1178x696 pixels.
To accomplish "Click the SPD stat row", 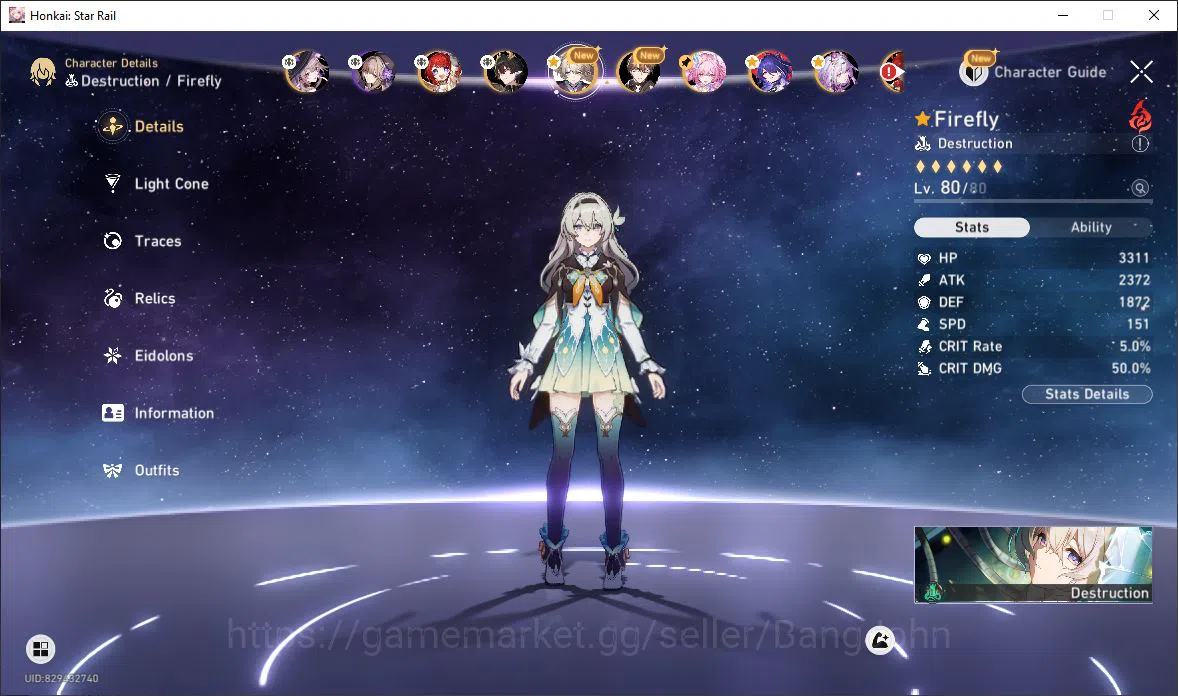I will coord(1033,324).
